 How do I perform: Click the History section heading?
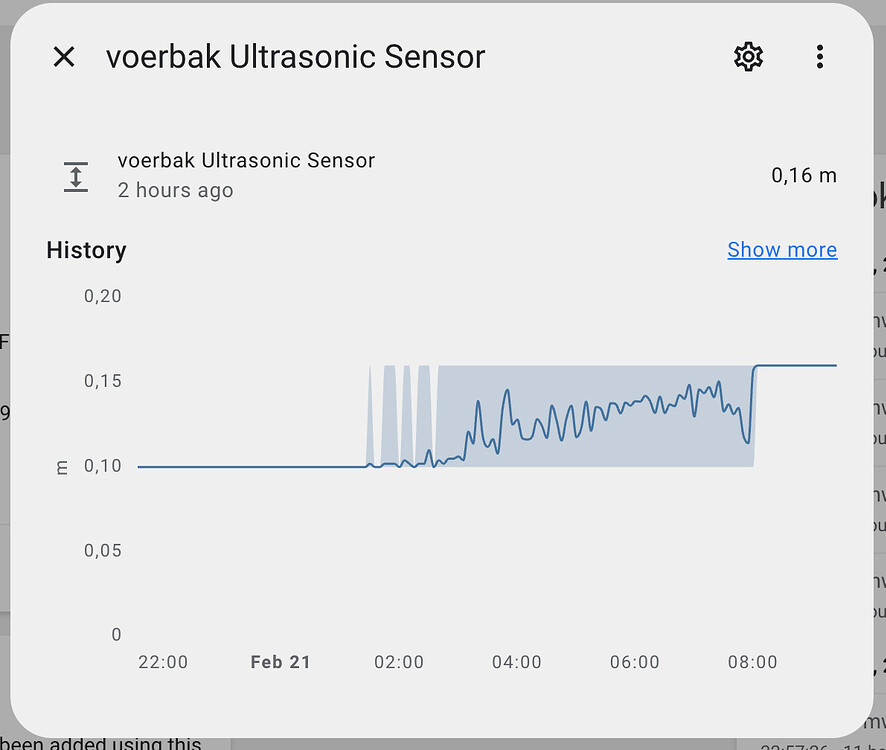(86, 250)
